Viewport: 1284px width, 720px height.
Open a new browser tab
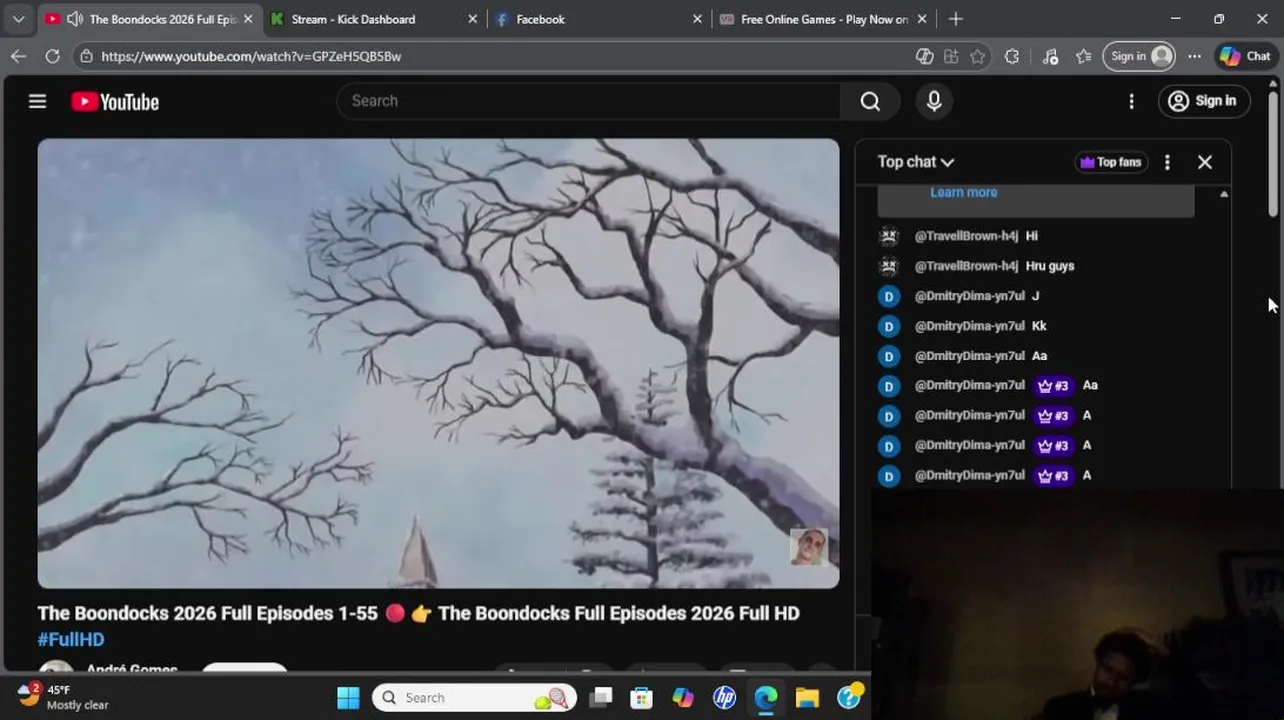pos(955,19)
